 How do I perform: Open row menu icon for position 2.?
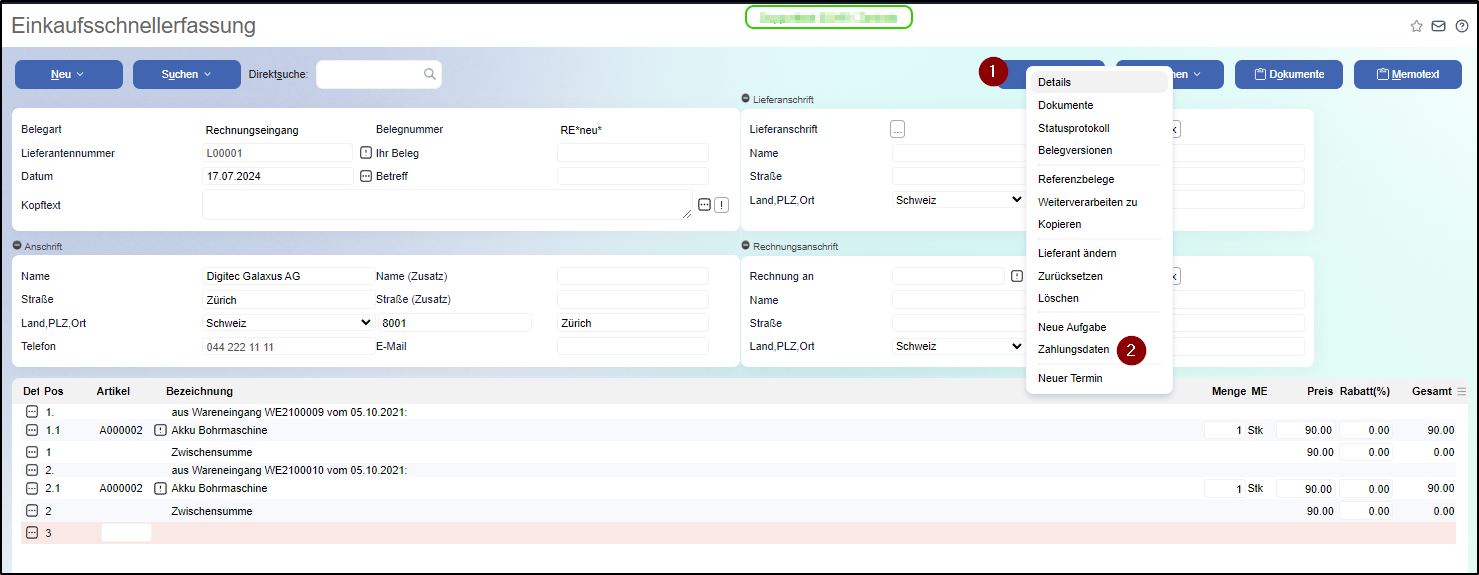(32, 470)
